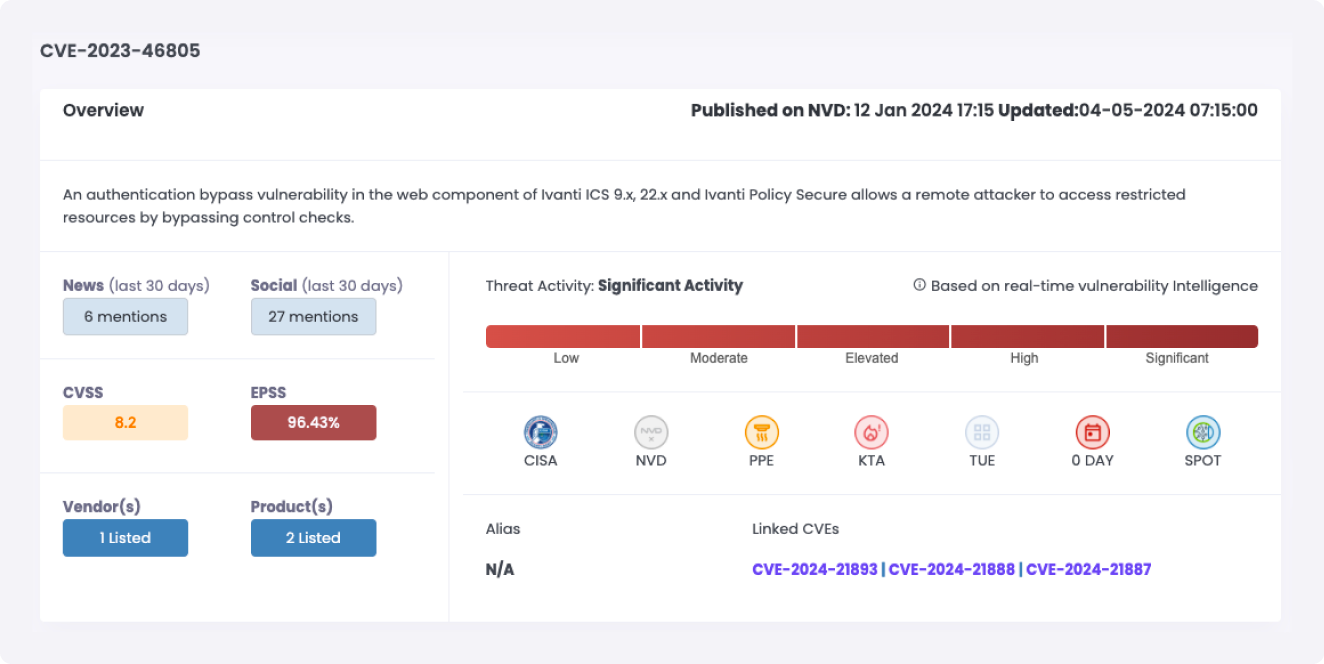Select the CVE-2023-46805 page title
Screen dimensions: 1324x664
point(119,50)
